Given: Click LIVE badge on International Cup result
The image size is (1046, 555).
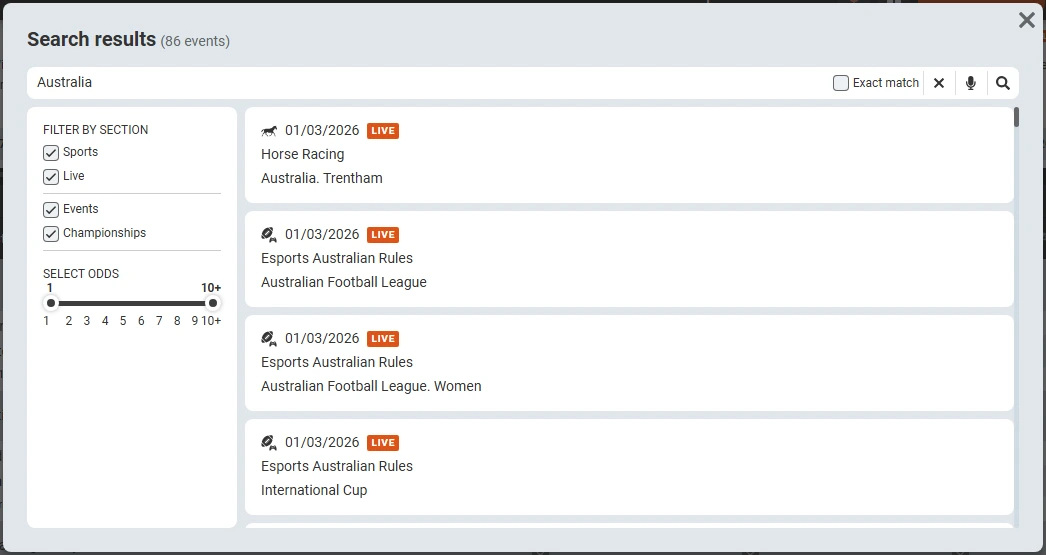Looking at the screenshot, I should [383, 443].
